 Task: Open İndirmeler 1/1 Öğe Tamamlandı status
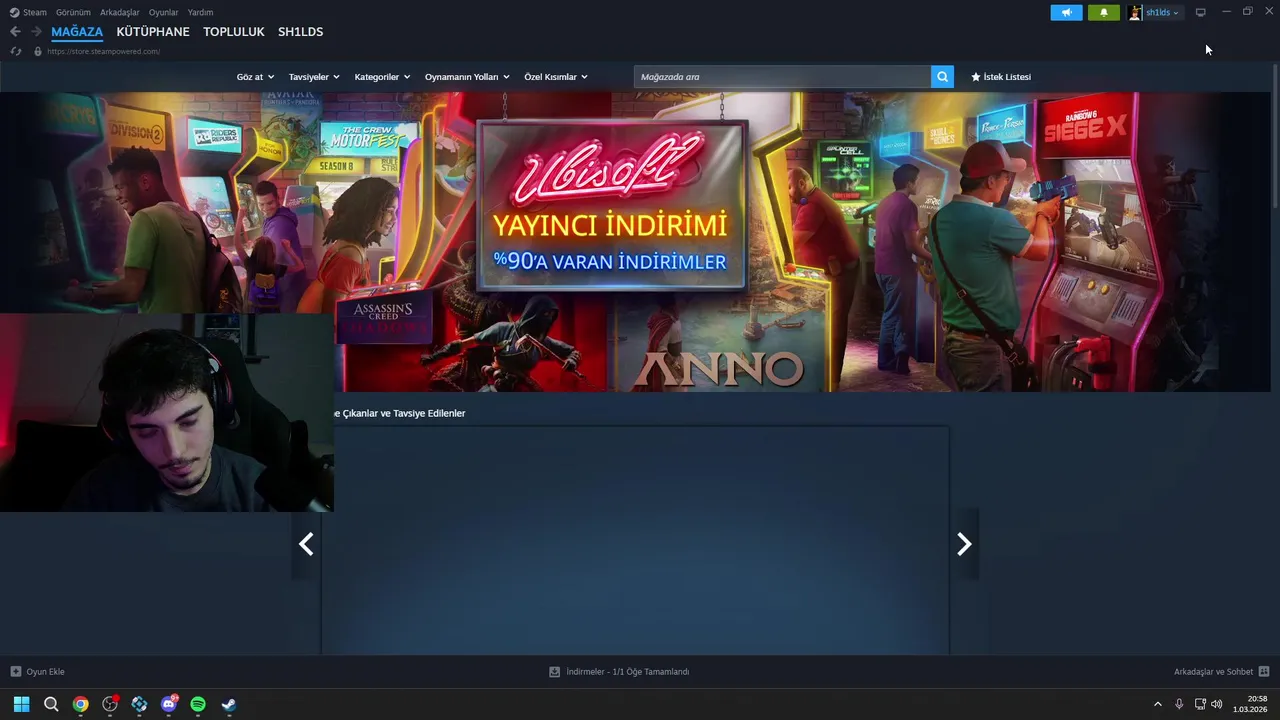click(627, 672)
